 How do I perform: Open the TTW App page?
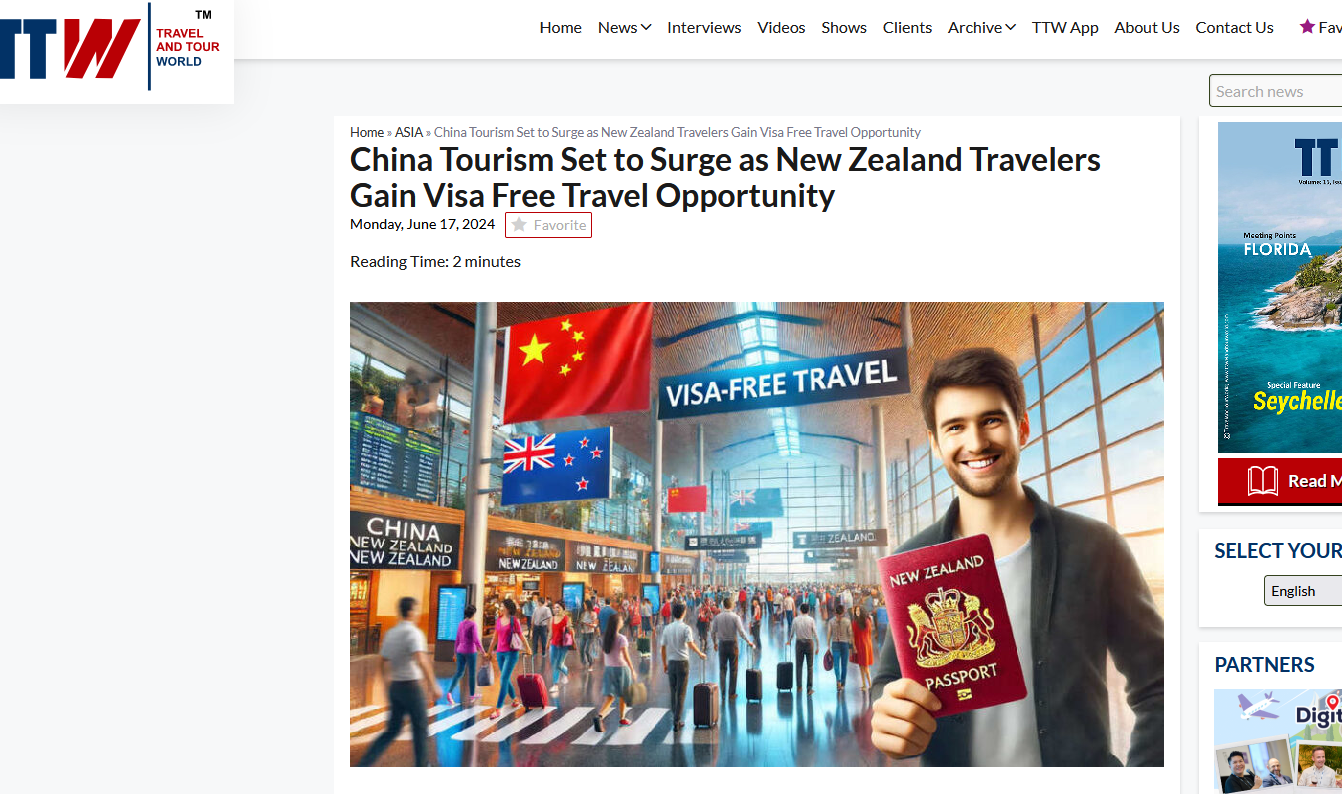(1065, 27)
